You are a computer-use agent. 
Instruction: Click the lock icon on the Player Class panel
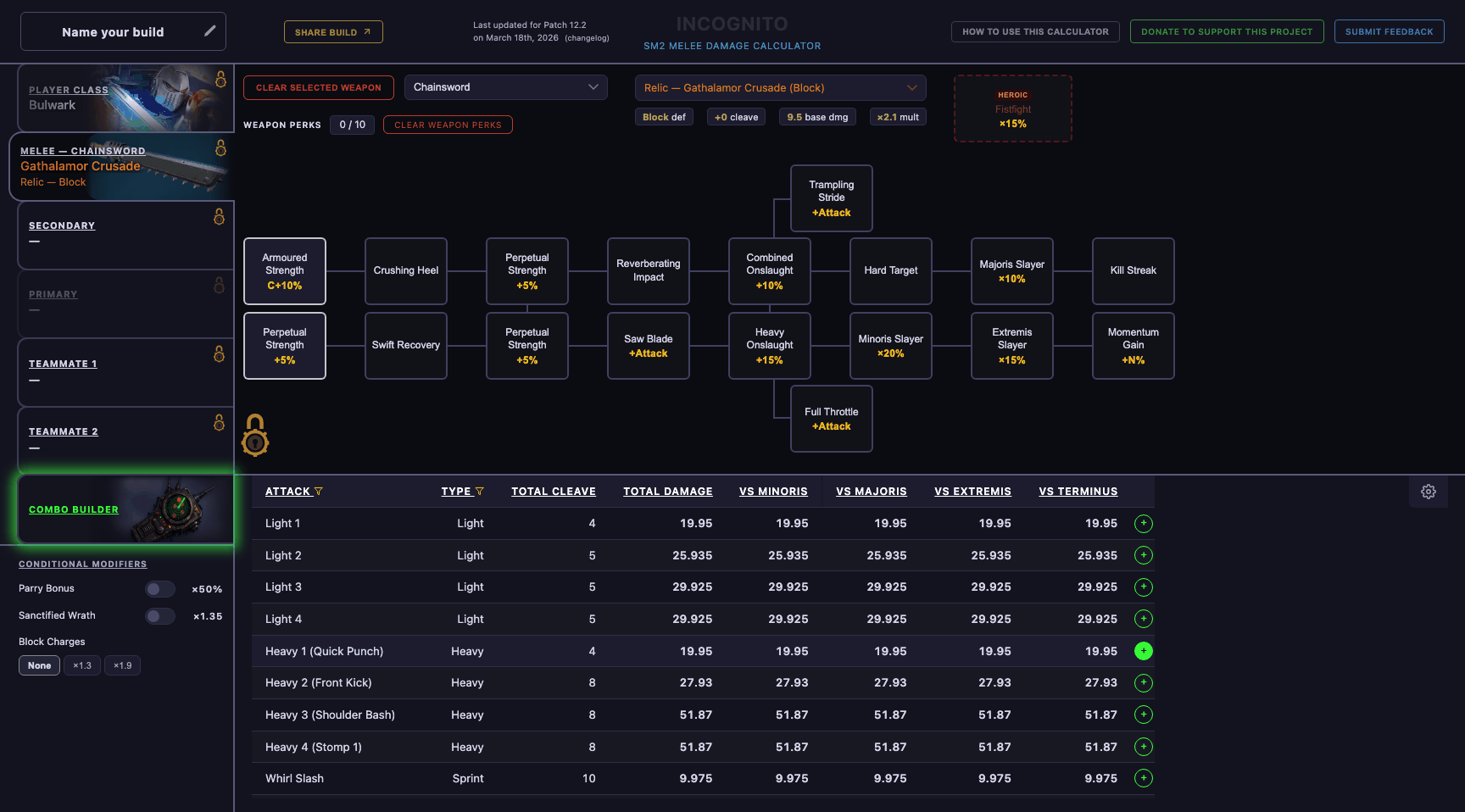[220, 77]
